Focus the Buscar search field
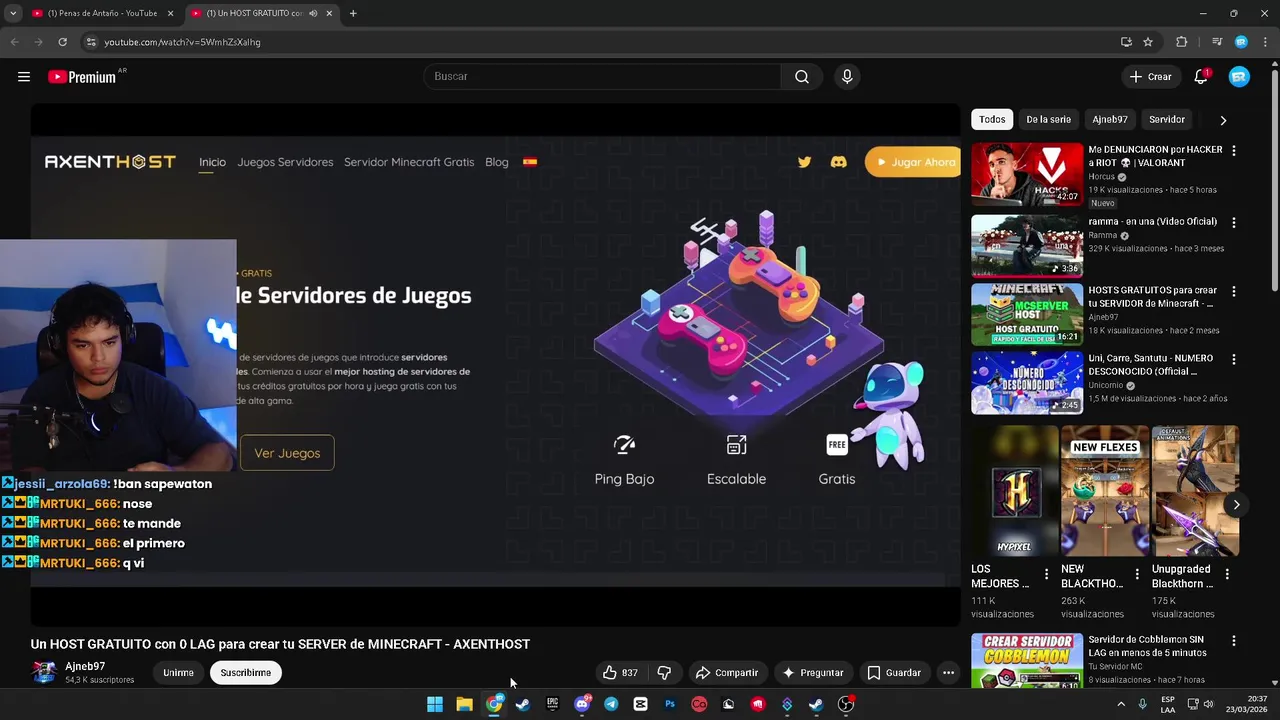Viewport: 1280px width, 720px height. coord(603,77)
